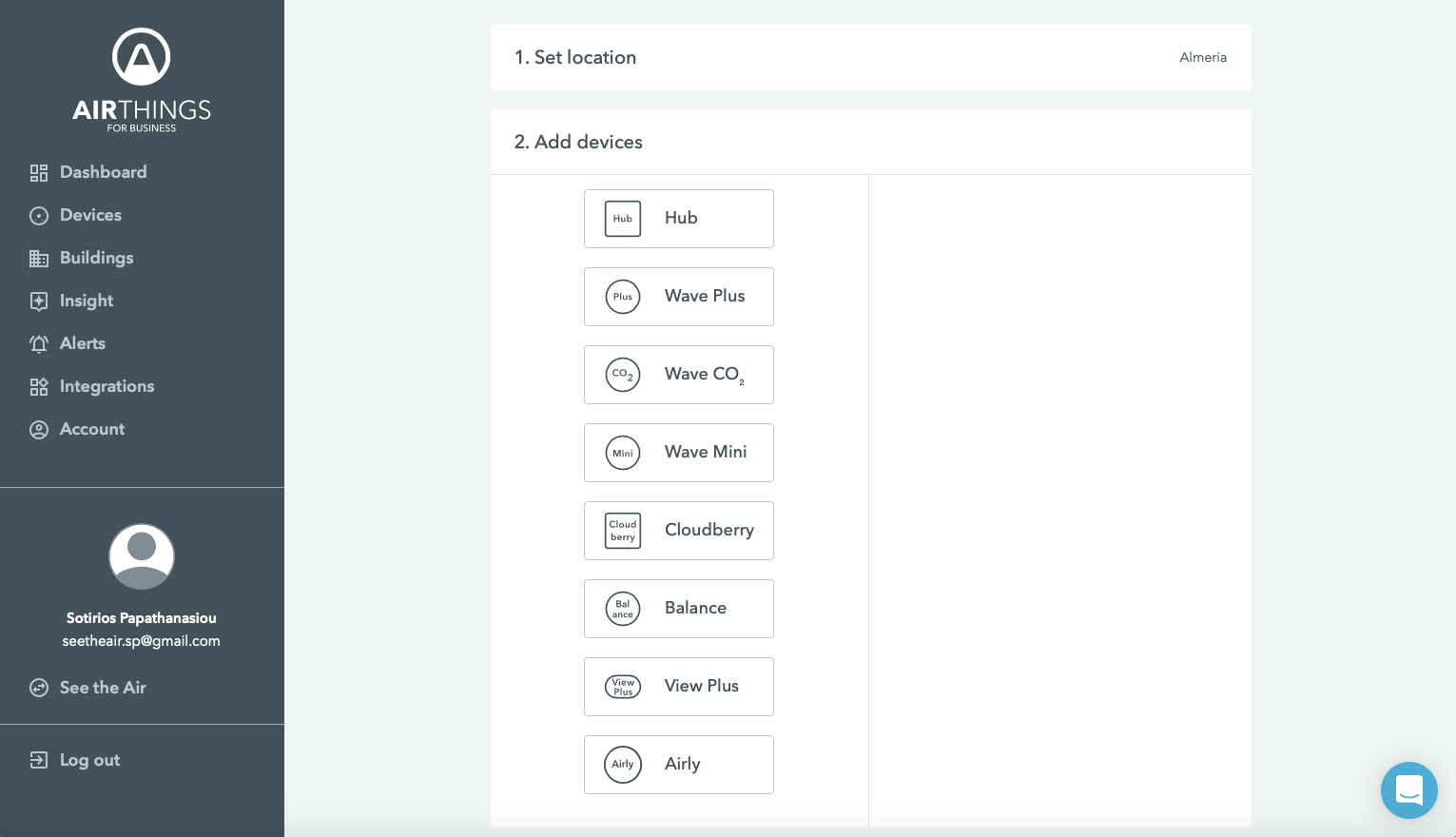This screenshot has height=837, width=1456.
Task: Select the Hub device icon
Action: click(623, 219)
